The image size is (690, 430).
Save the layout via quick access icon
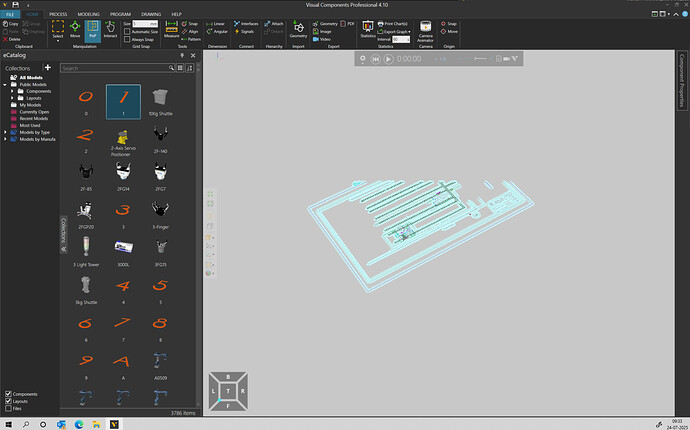coord(16,5)
